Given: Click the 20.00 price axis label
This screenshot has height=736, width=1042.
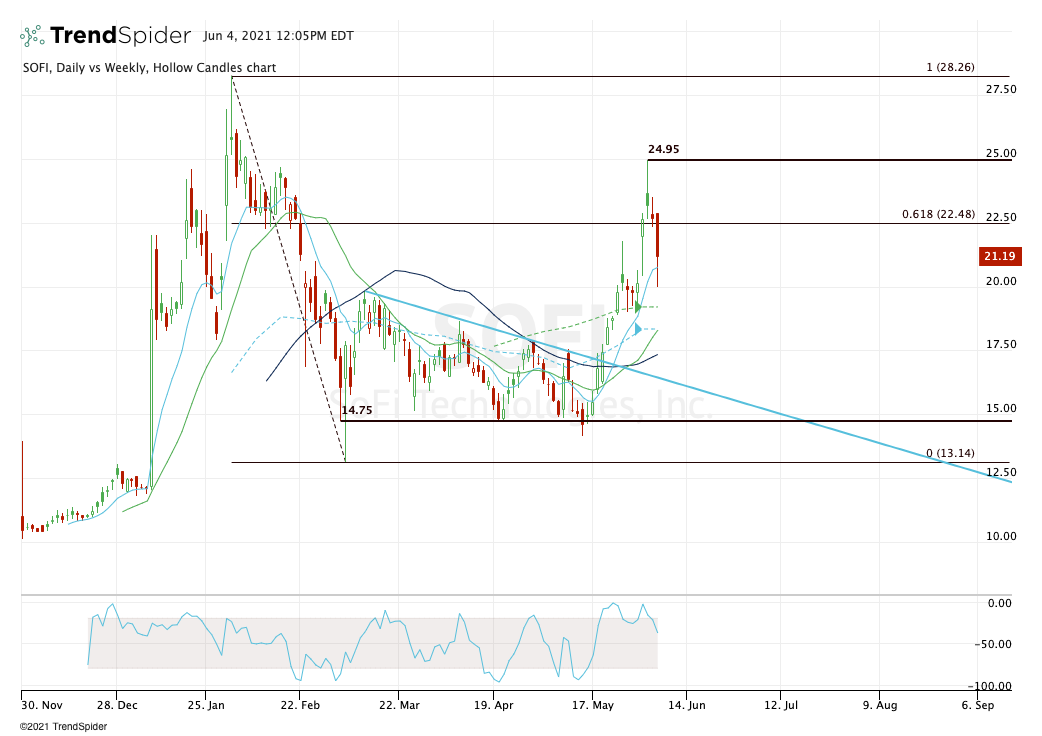Looking at the screenshot, I should tap(1001, 281).
